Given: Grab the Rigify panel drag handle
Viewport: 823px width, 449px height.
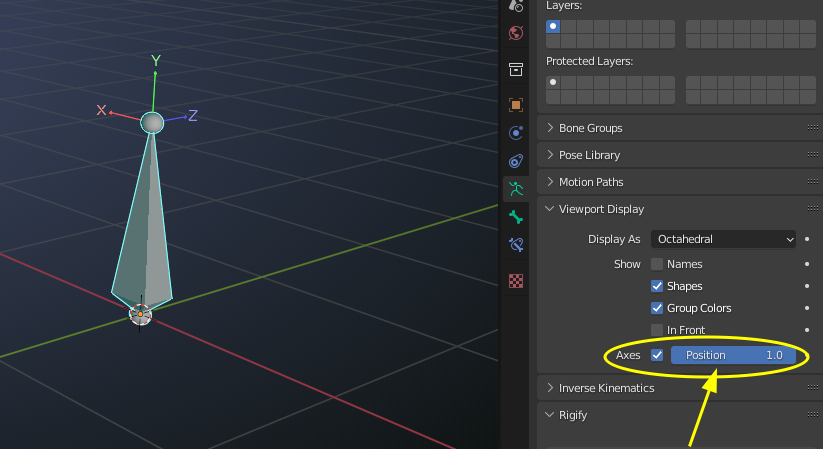Looking at the screenshot, I should tap(813, 414).
